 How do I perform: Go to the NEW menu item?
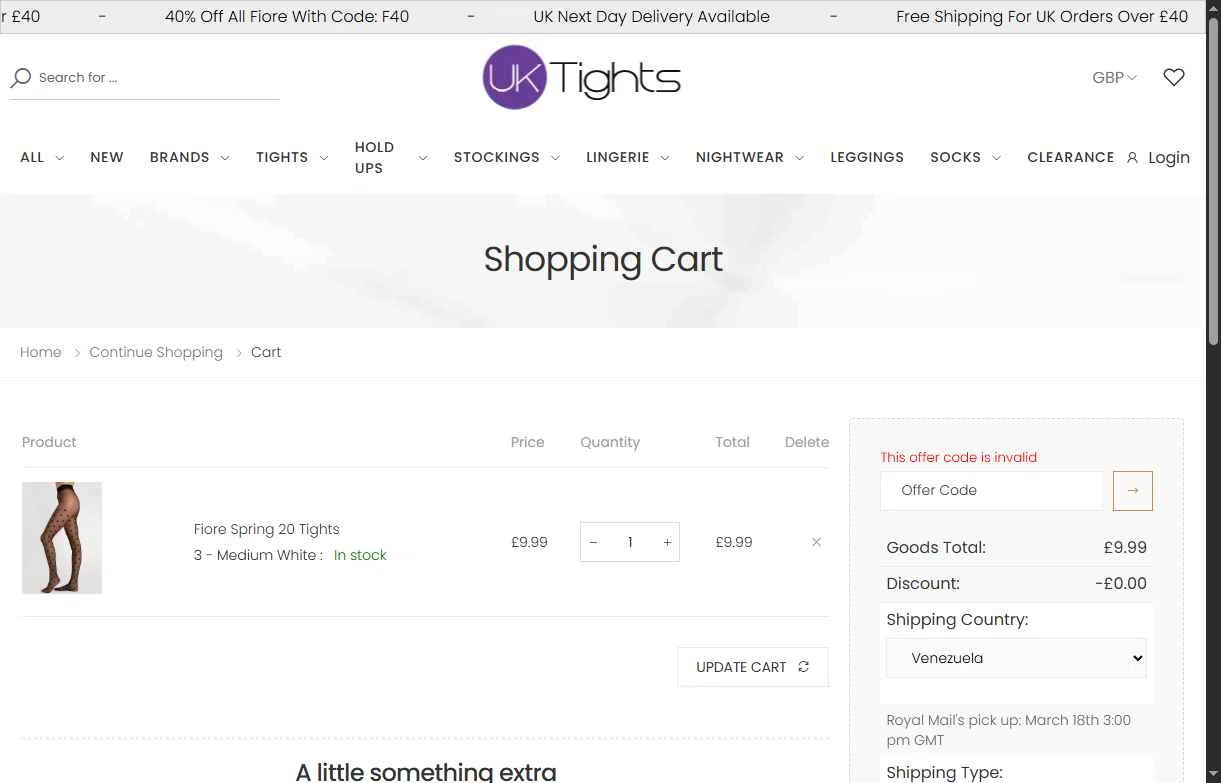pyautogui.click(x=107, y=157)
